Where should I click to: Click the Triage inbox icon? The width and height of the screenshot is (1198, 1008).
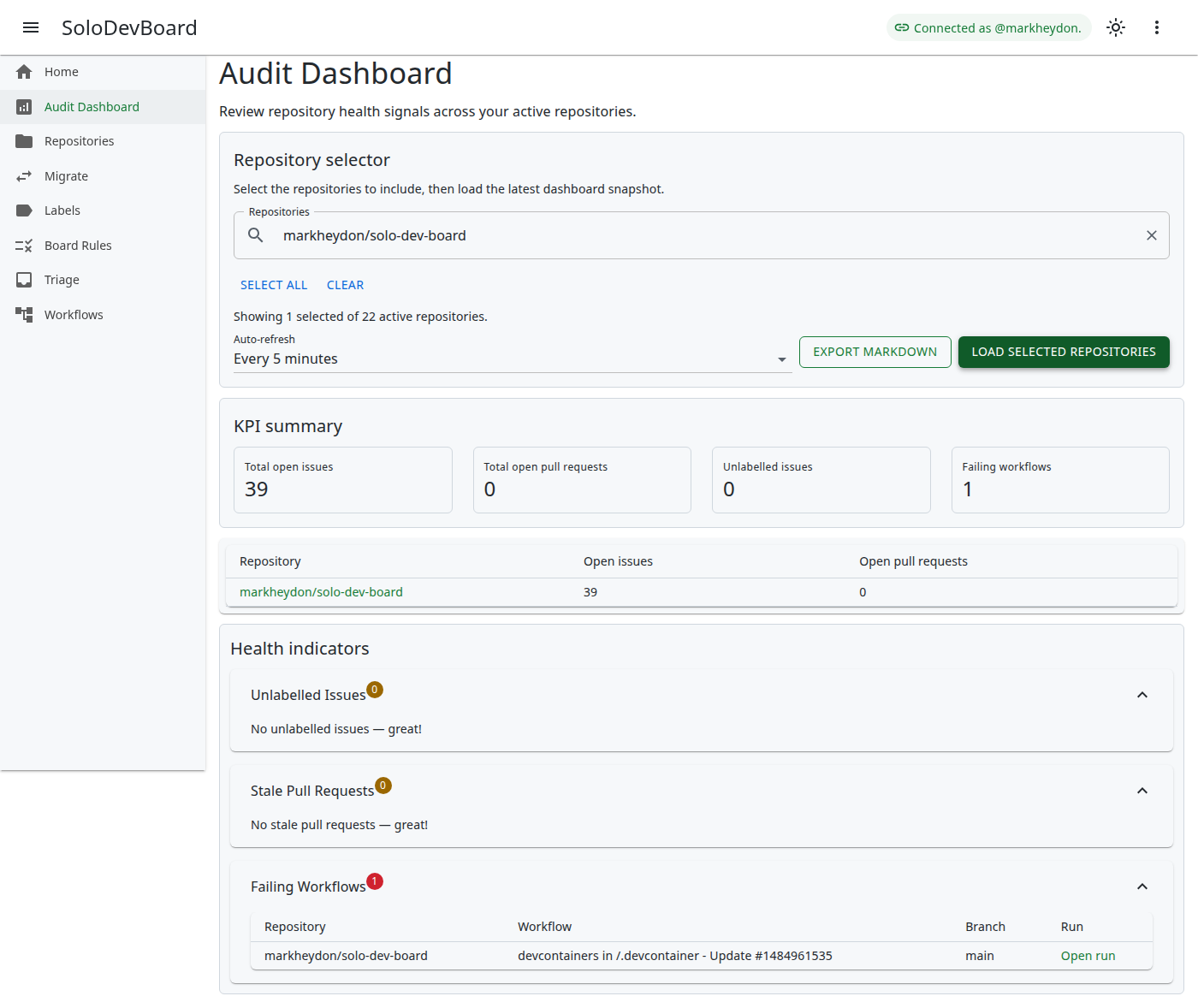(24, 280)
